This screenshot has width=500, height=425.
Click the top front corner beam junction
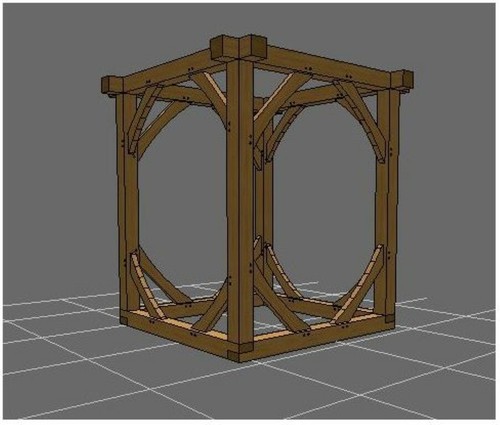pyautogui.click(x=239, y=49)
